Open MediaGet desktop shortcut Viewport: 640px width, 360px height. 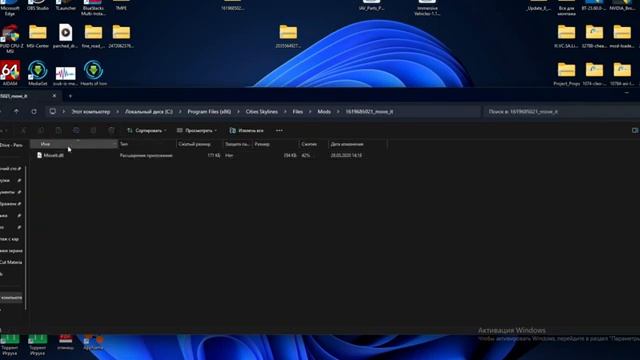coord(38,73)
